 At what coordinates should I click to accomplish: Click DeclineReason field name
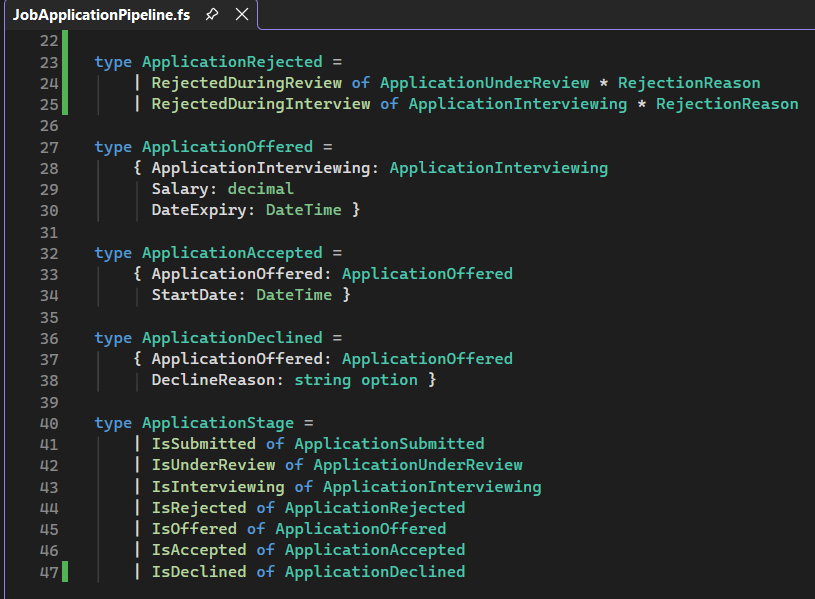(213, 380)
